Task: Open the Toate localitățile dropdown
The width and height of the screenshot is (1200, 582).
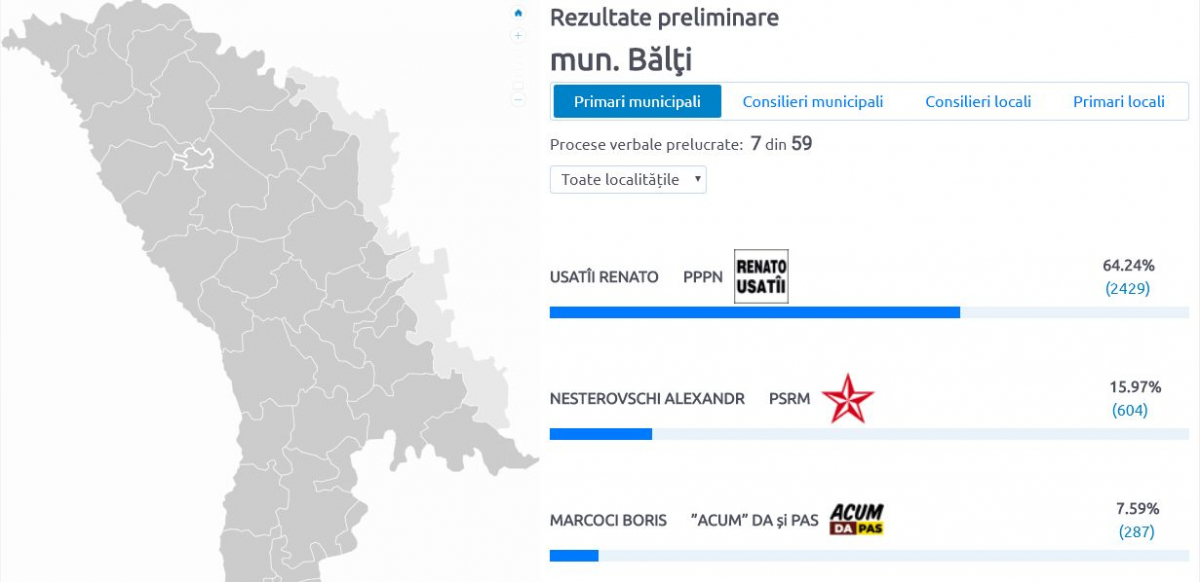Action: pyautogui.click(x=628, y=180)
